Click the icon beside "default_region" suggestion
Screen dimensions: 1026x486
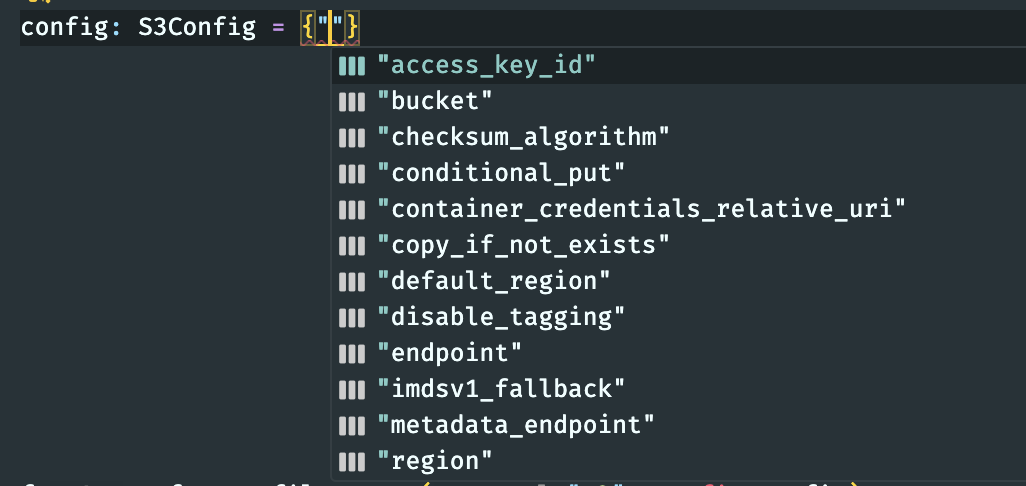pos(350,280)
